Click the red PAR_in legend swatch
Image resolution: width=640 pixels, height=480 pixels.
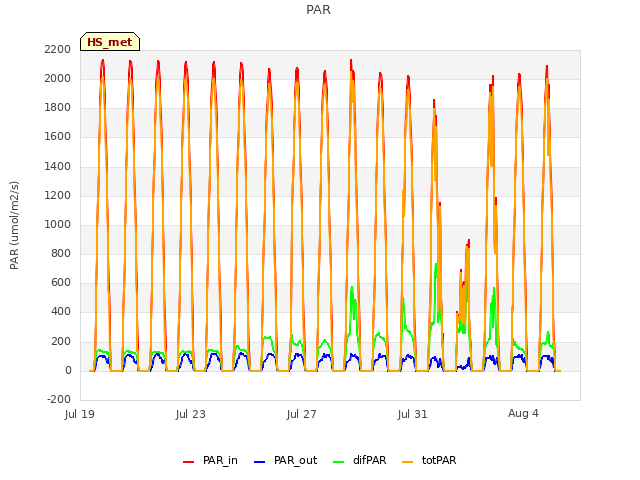(189, 462)
